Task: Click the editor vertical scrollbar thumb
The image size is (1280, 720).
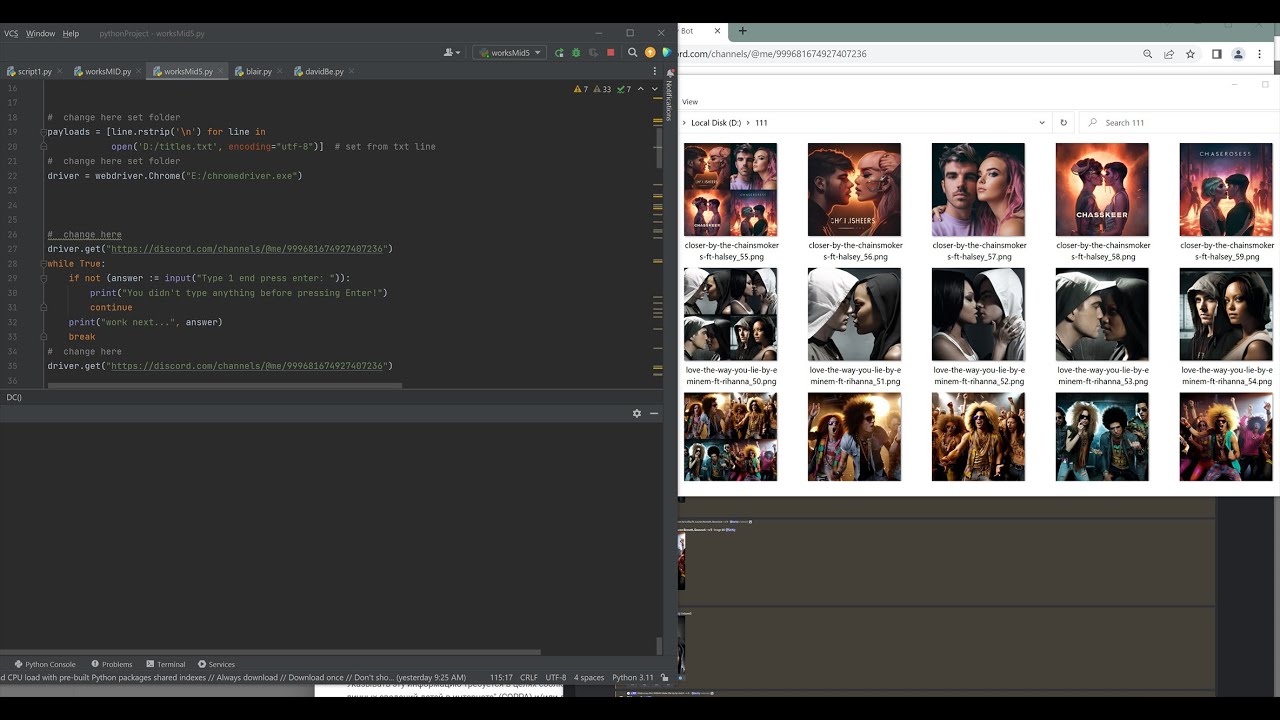Action: (x=659, y=147)
